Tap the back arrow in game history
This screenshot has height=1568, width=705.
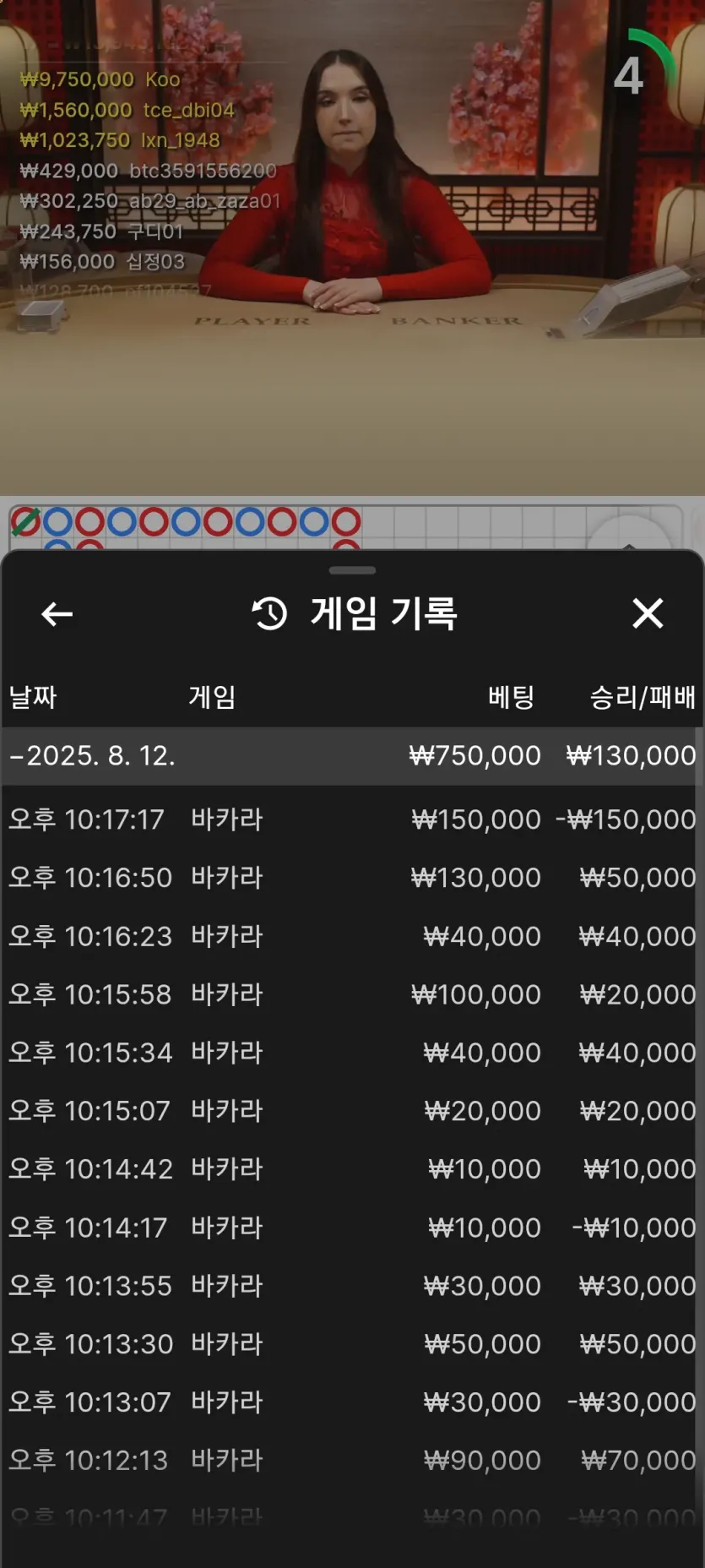57,614
